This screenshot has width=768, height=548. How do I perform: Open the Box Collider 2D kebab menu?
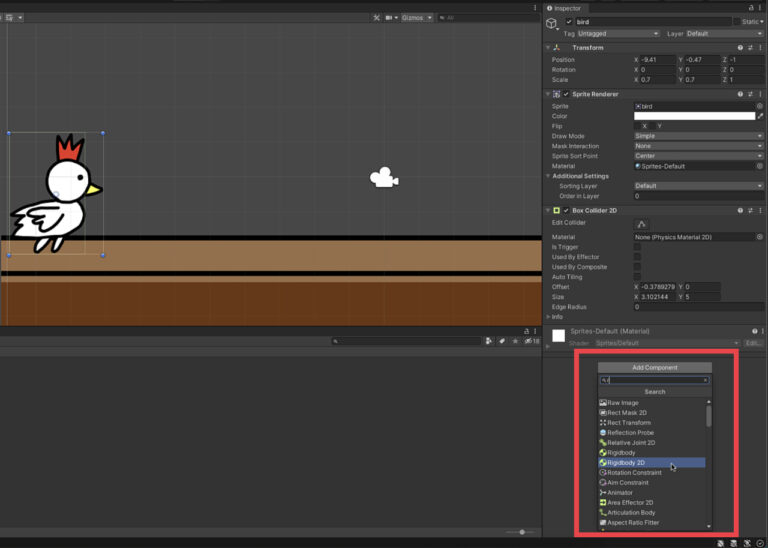pos(760,211)
